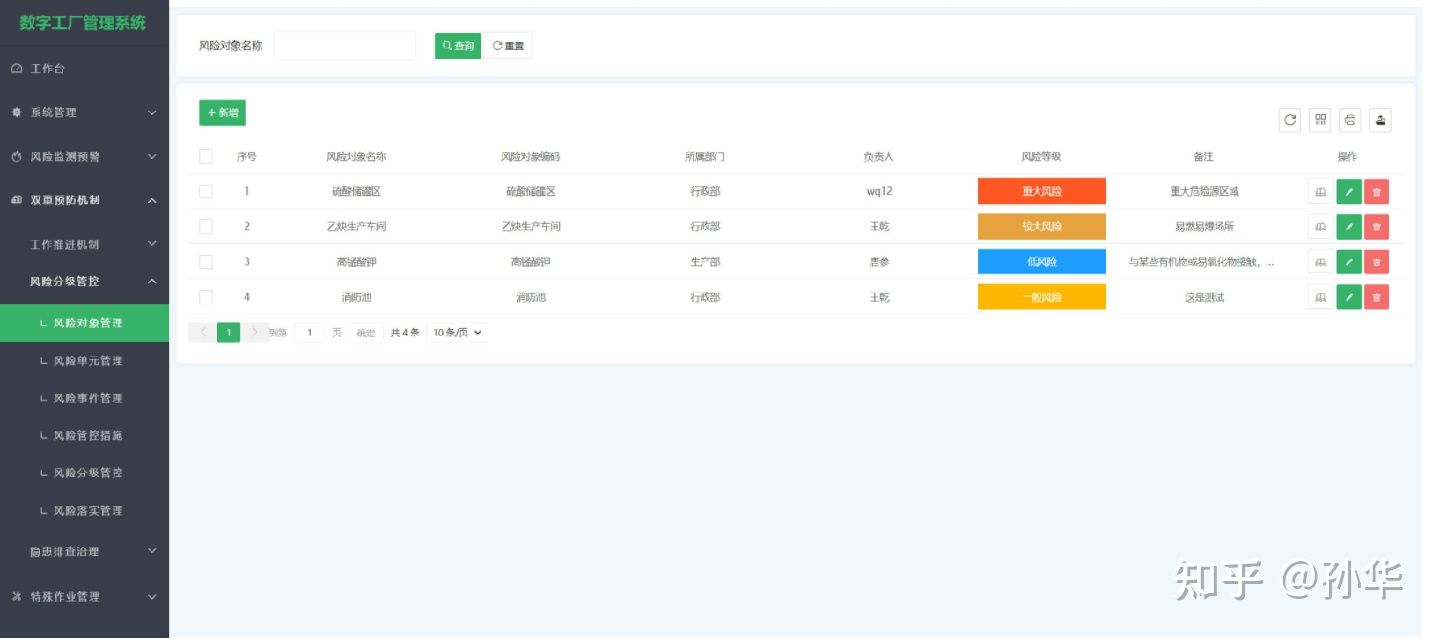Open 风险对象管理 menu item

pyautogui.click(x=84, y=323)
